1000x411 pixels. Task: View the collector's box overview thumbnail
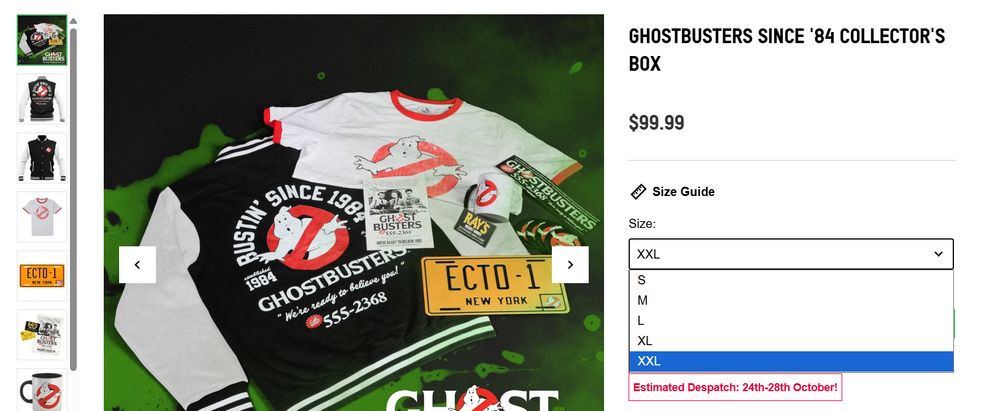(41, 40)
